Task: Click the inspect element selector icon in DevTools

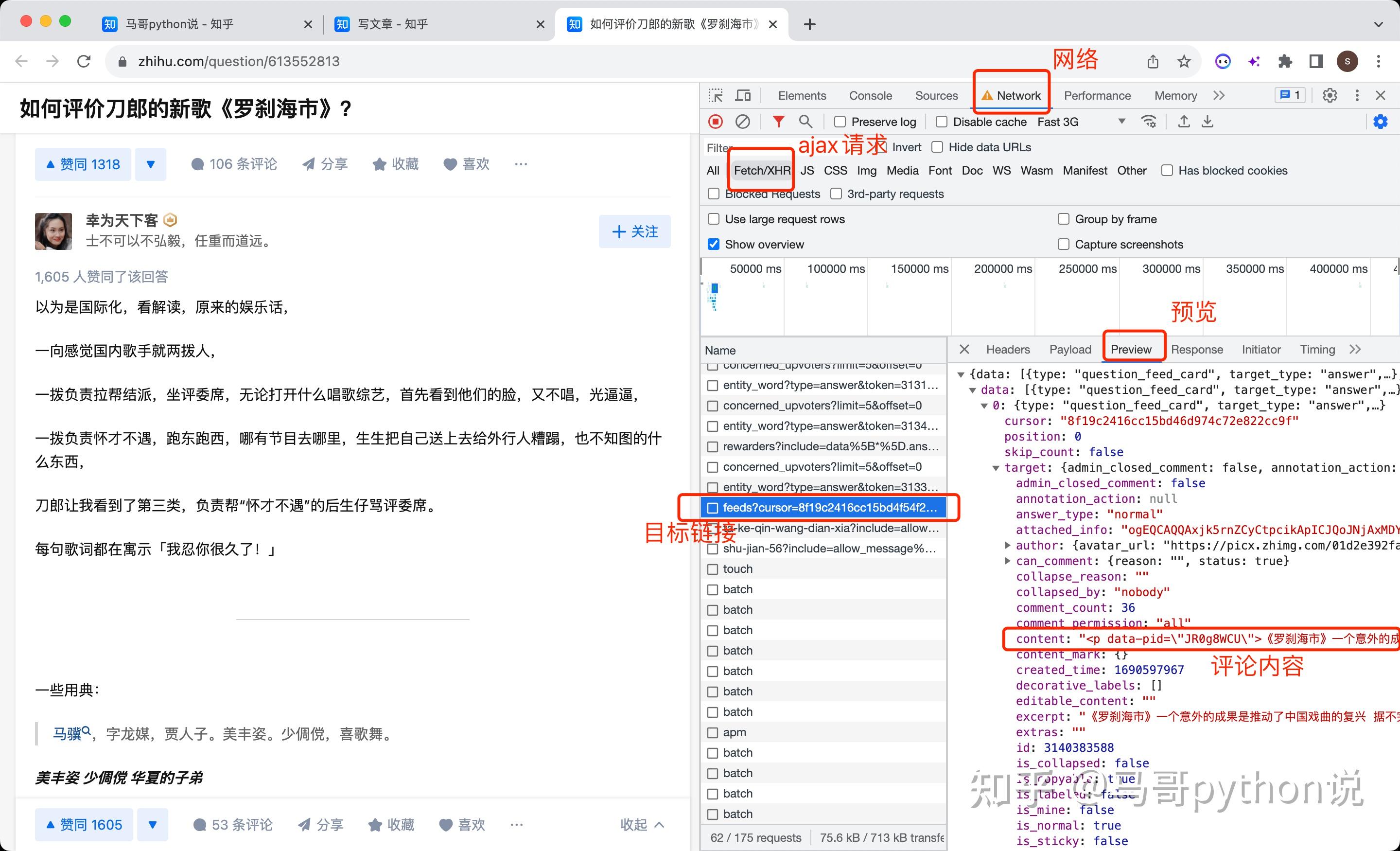Action: tap(716, 95)
